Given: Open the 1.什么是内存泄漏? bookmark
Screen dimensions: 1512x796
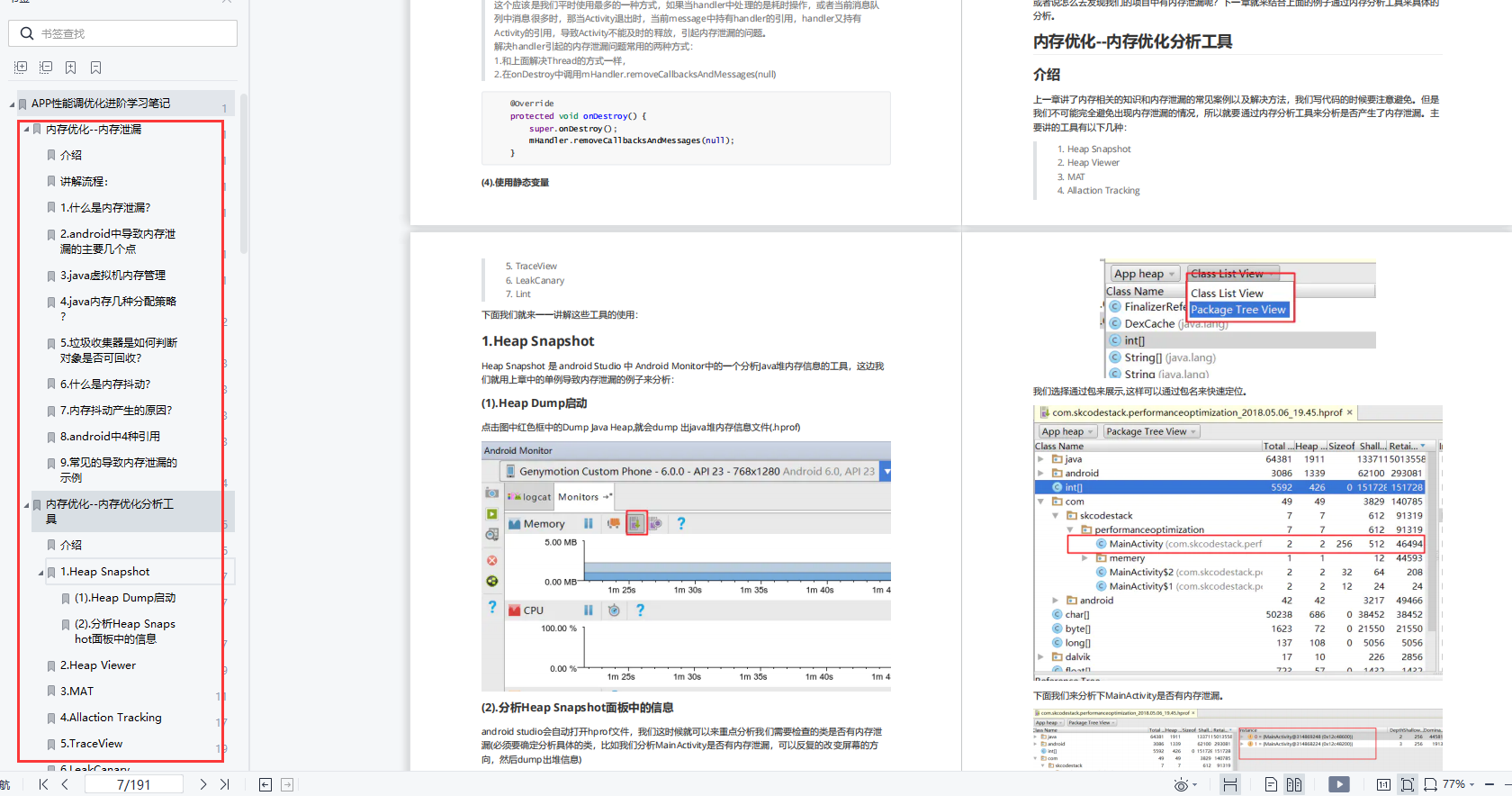Looking at the screenshot, I should (x=105, y=208).
